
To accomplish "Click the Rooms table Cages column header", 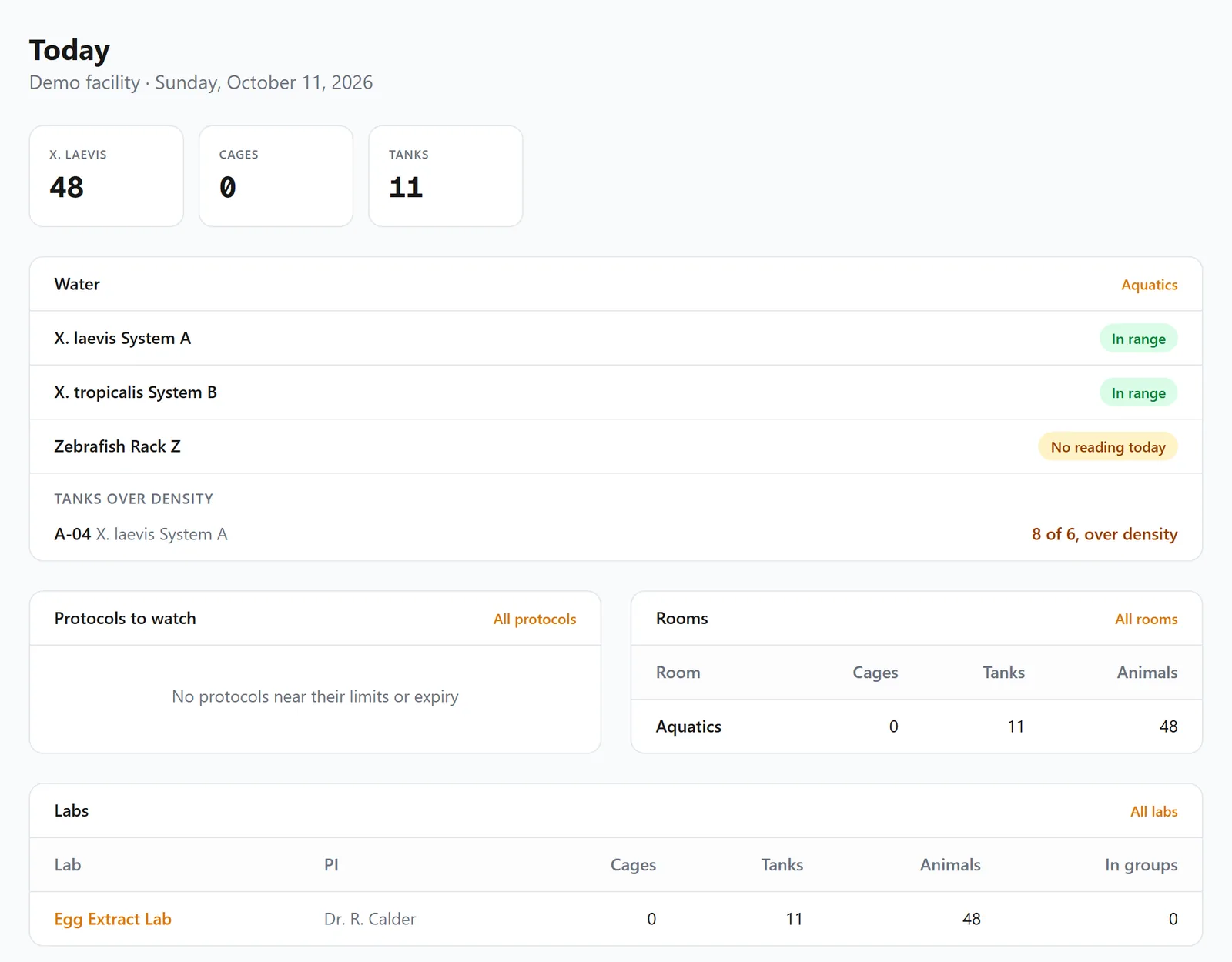I will tap(875, 673).
